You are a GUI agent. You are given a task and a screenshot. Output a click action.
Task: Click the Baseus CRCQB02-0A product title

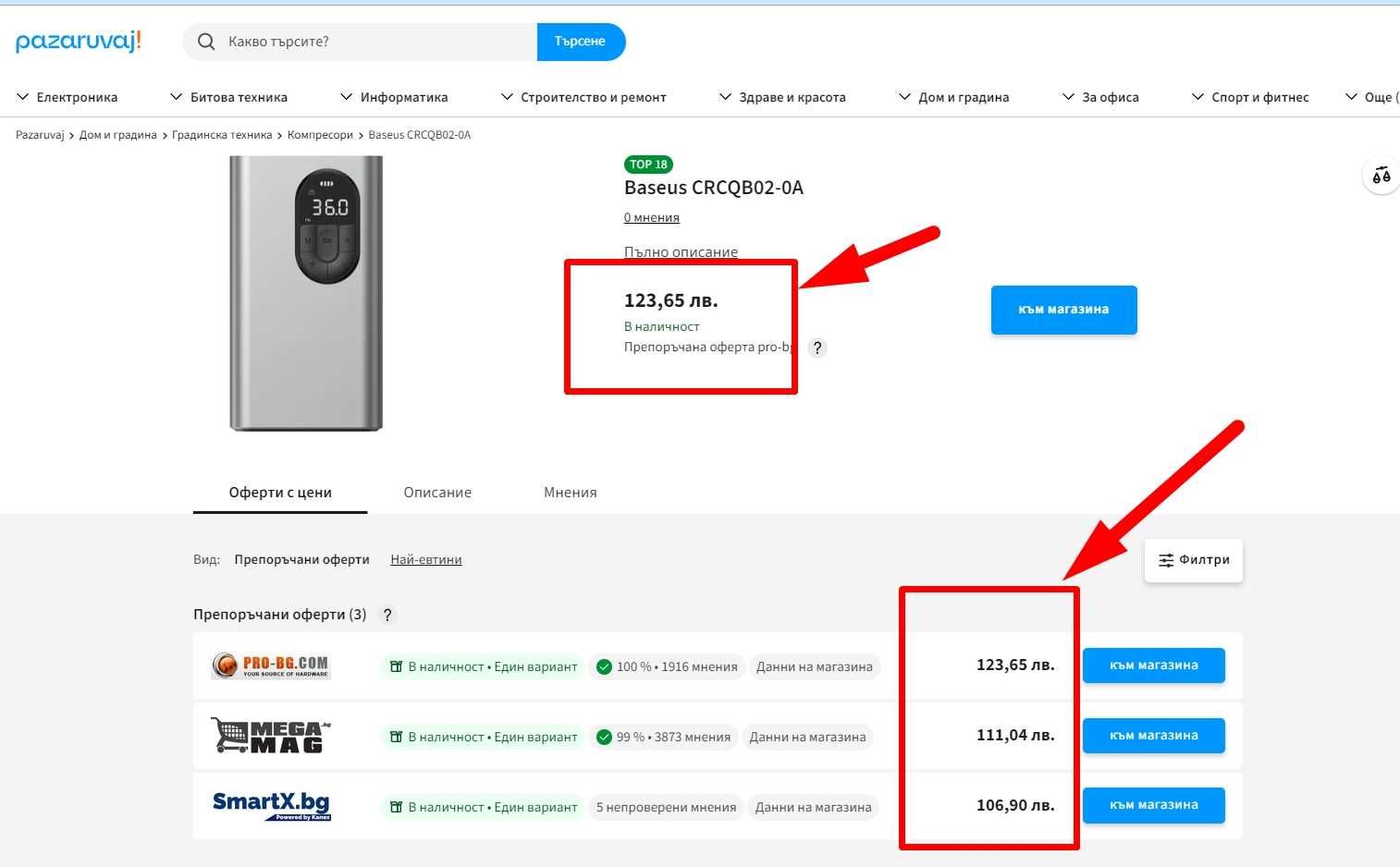(714, 188)
